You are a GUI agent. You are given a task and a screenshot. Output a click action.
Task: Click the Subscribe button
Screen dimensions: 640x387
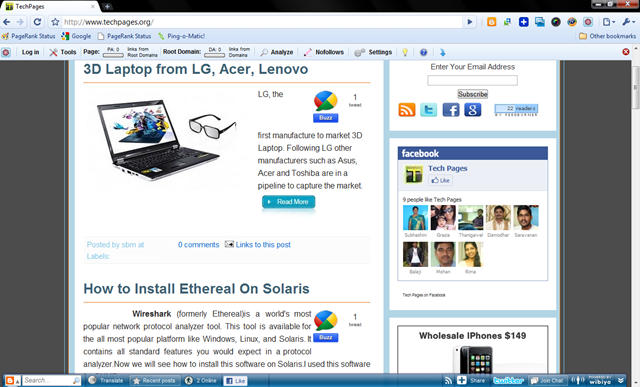473,94
